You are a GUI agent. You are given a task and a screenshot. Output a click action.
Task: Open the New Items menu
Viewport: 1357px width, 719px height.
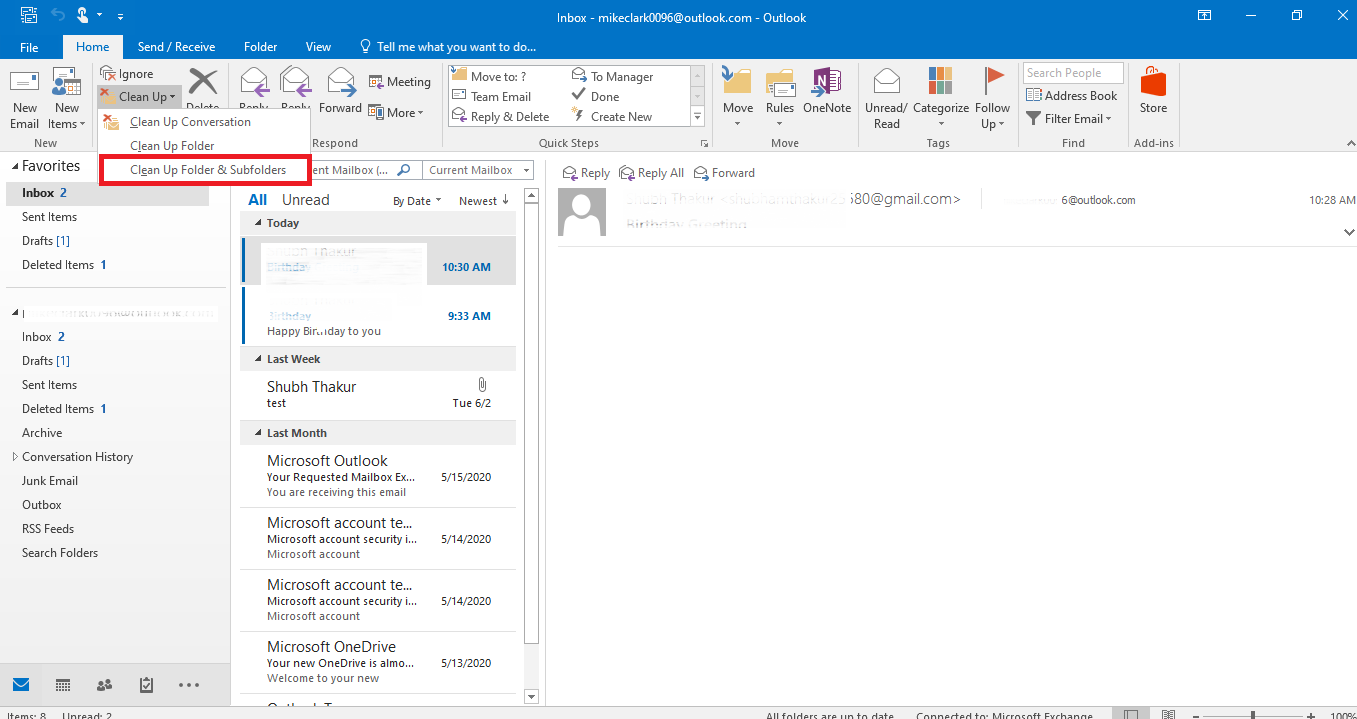(x=66, y=99)
